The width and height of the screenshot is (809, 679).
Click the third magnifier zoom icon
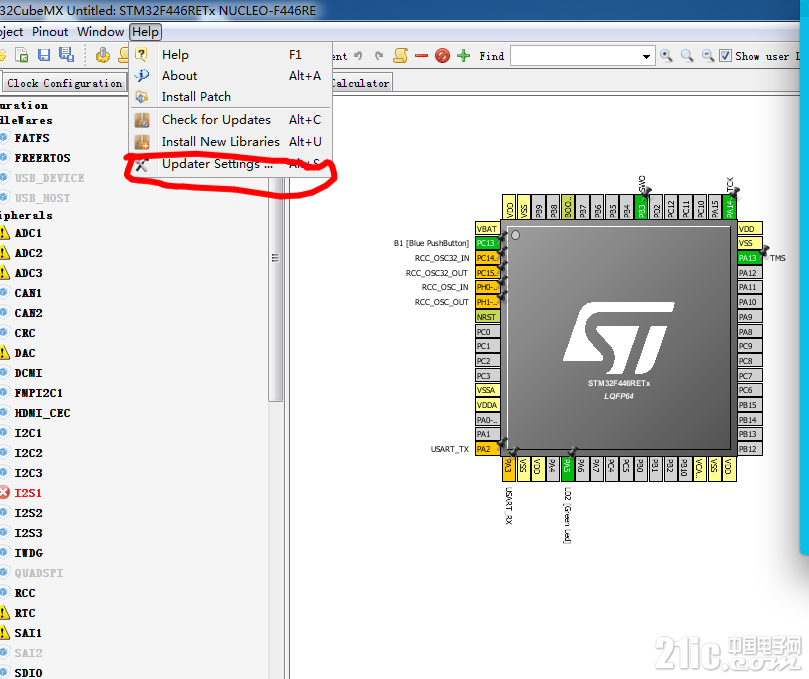708,56
